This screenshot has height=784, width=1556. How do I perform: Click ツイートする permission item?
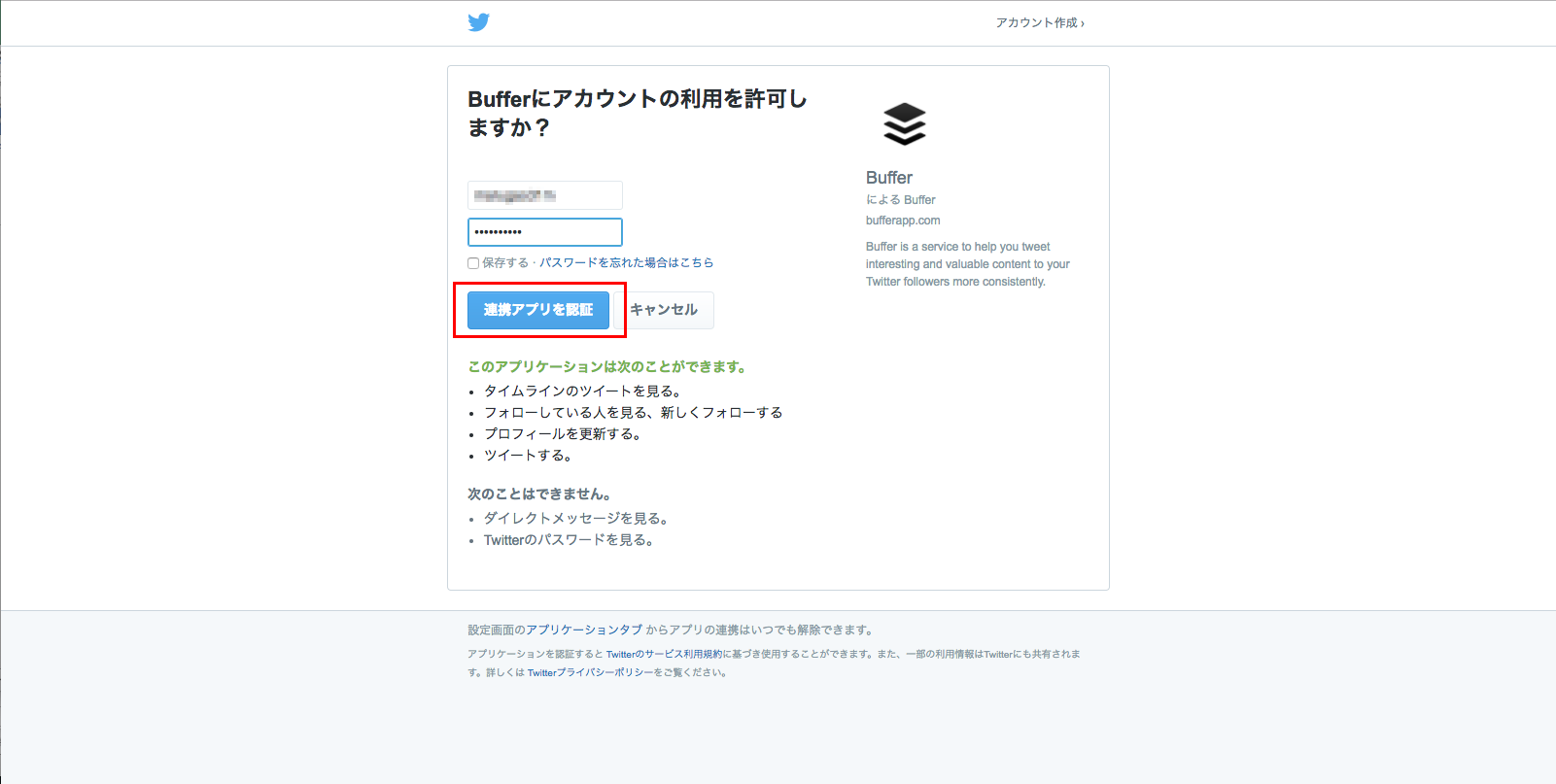click(x=528, y=455)
